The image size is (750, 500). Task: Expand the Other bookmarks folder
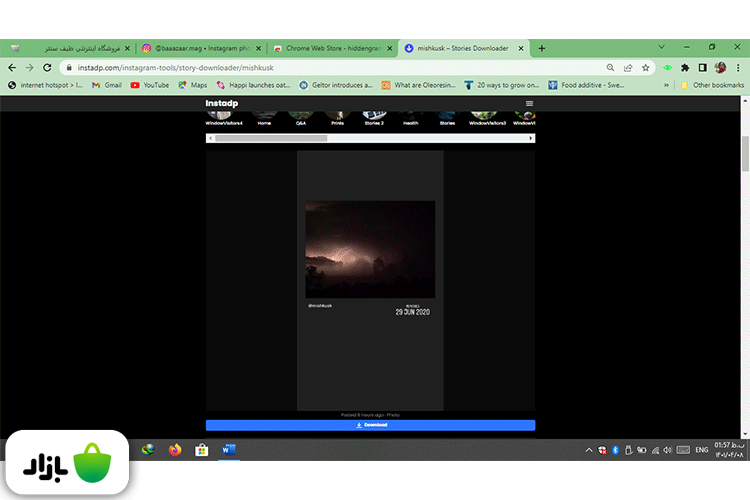click(x=712, y=86)
